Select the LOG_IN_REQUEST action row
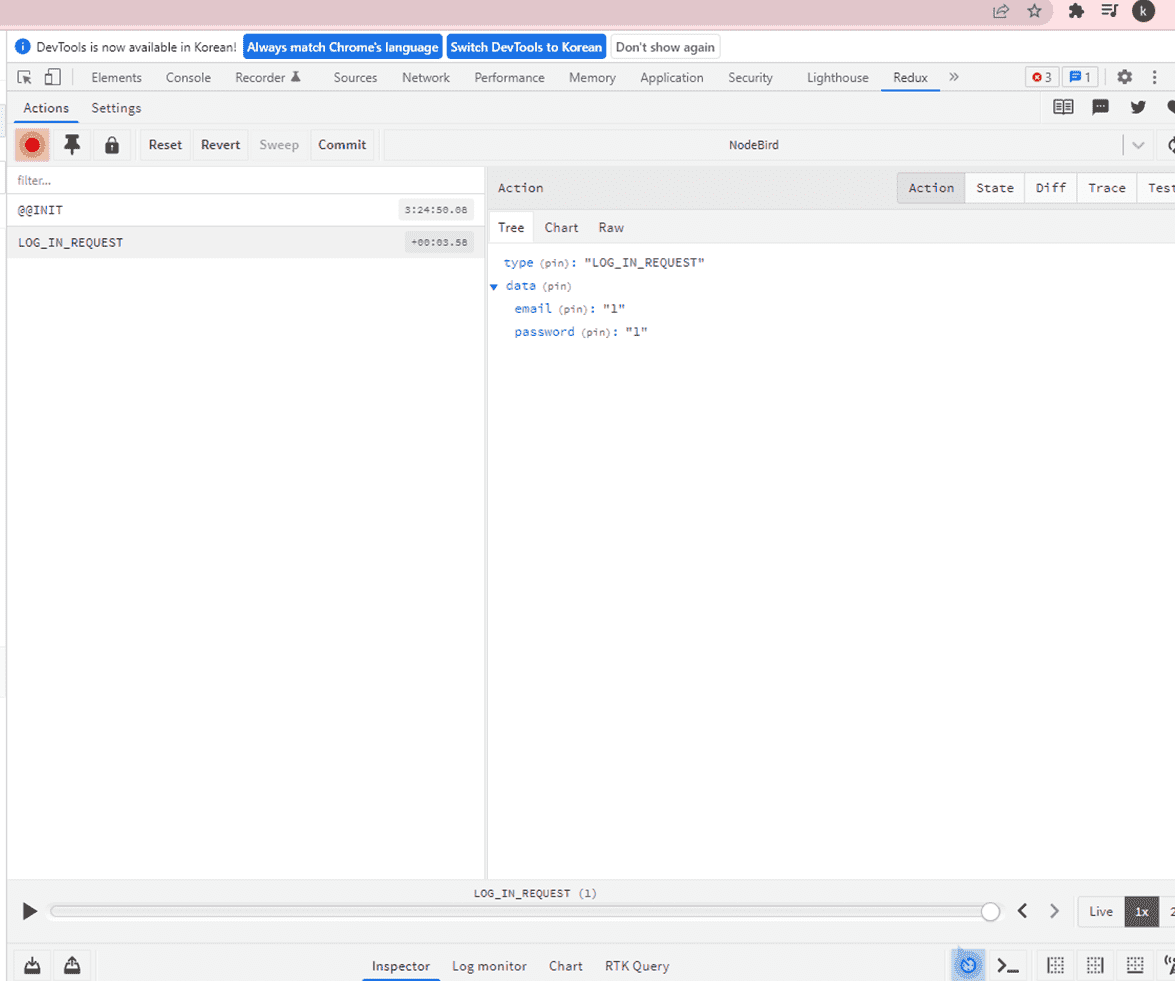 [246, 242]
